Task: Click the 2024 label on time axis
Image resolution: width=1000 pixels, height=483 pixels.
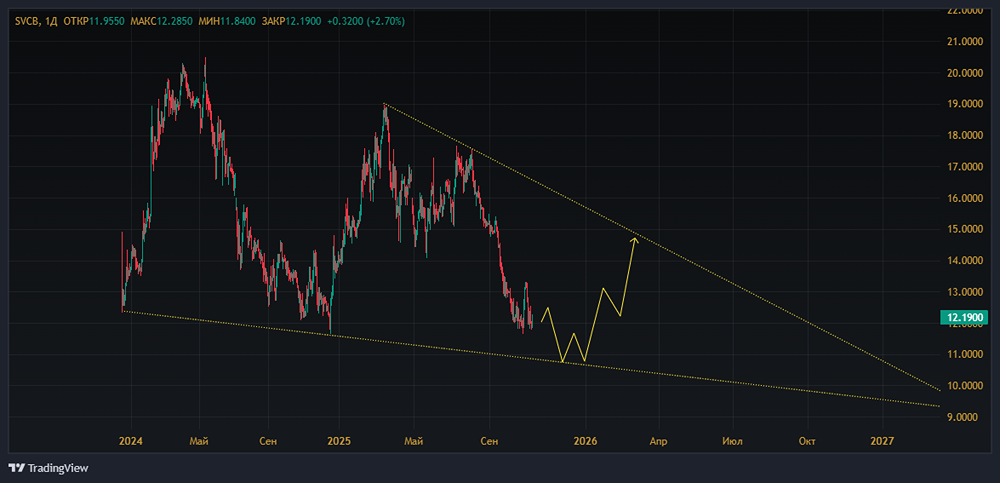Action: (131, 441)
